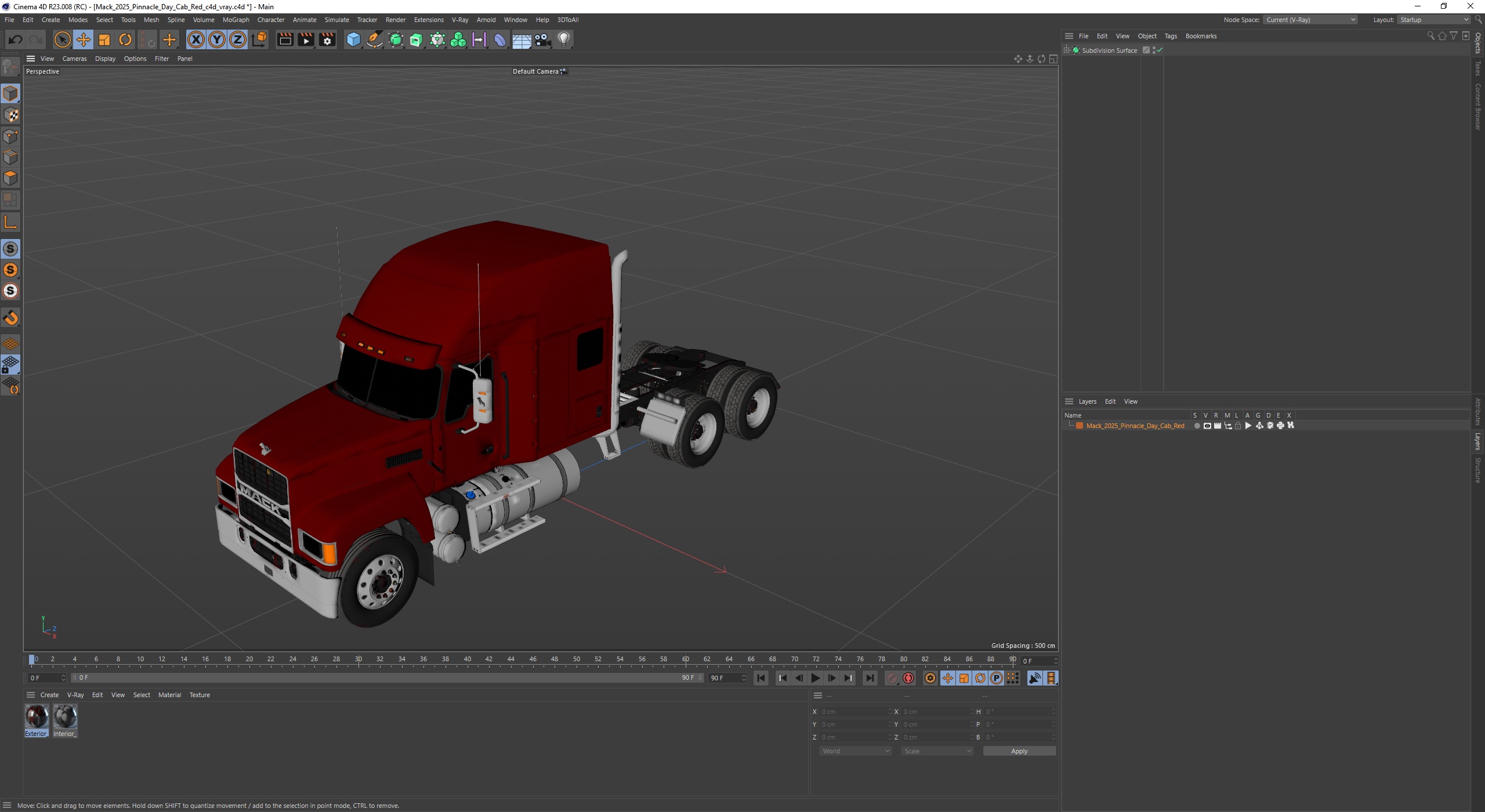
Task: Open Object Manager Tags menu
Action: point(1171,36)
